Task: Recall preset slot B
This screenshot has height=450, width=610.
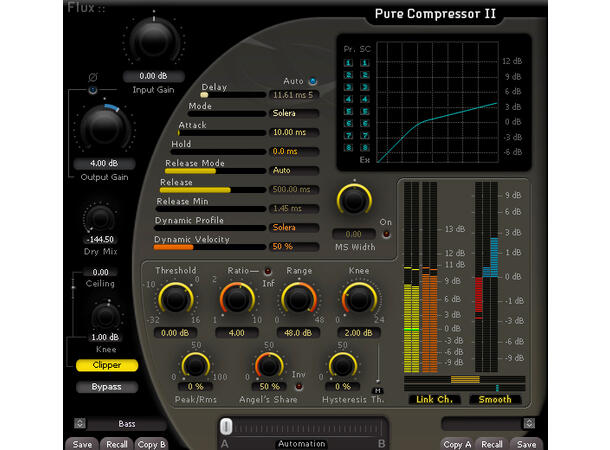Action: click(x=492, y=444)
